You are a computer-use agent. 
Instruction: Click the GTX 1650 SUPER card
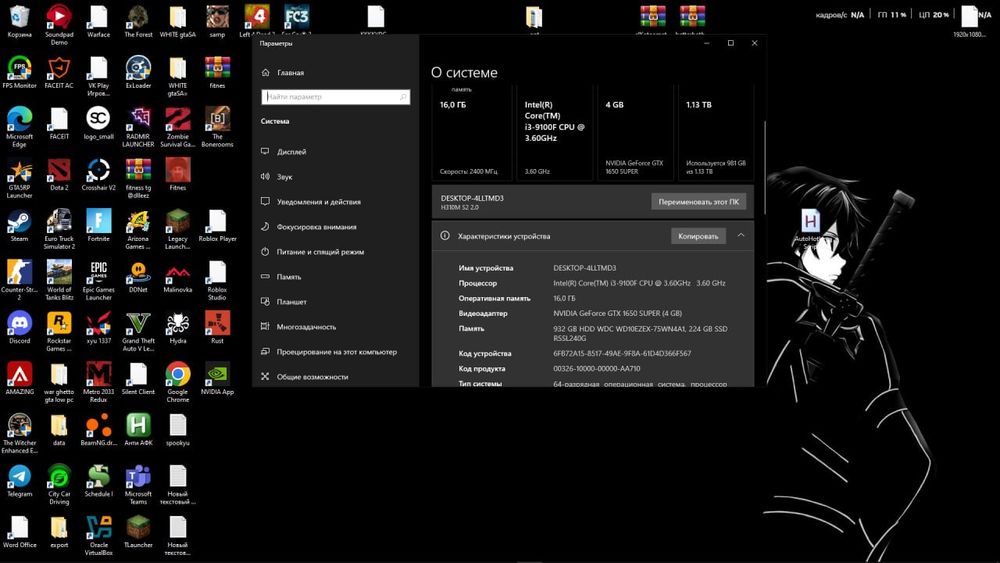[x=635, y=133]
